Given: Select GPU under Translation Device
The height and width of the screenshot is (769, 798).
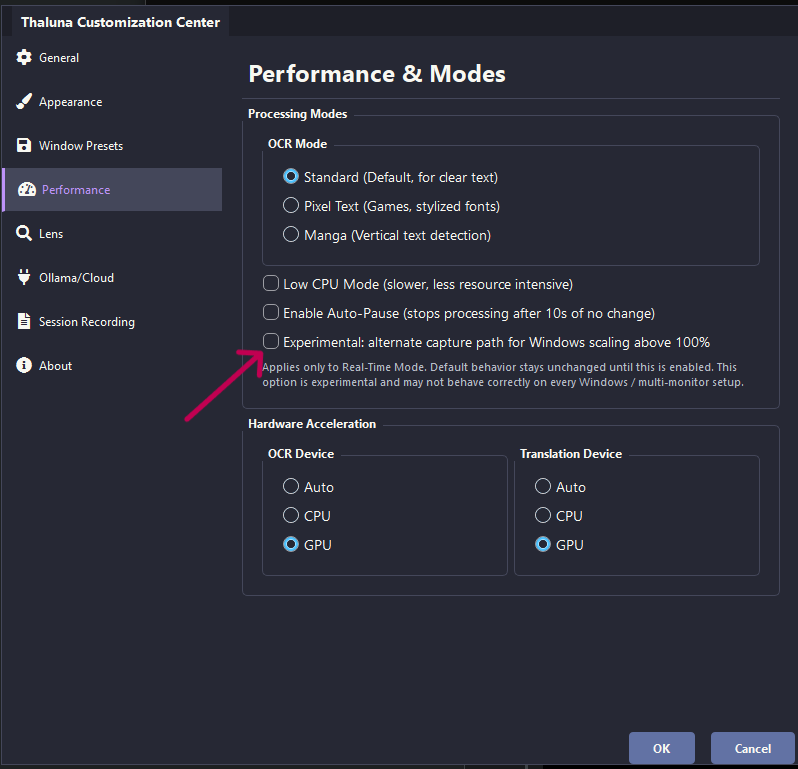Looking at the screenshot, I should (543, 545).
